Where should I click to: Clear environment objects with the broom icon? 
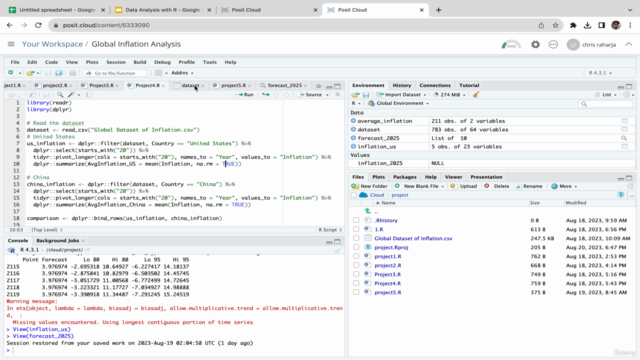[x=476, y=95]
